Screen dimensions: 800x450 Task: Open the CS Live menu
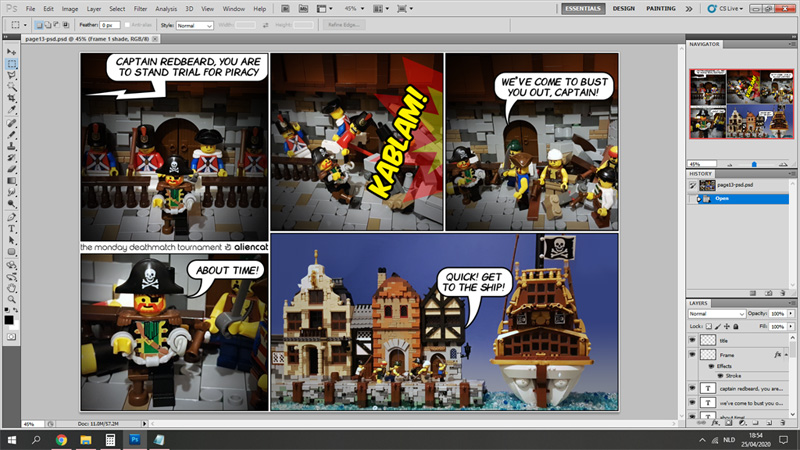click(x=725, y=9)
